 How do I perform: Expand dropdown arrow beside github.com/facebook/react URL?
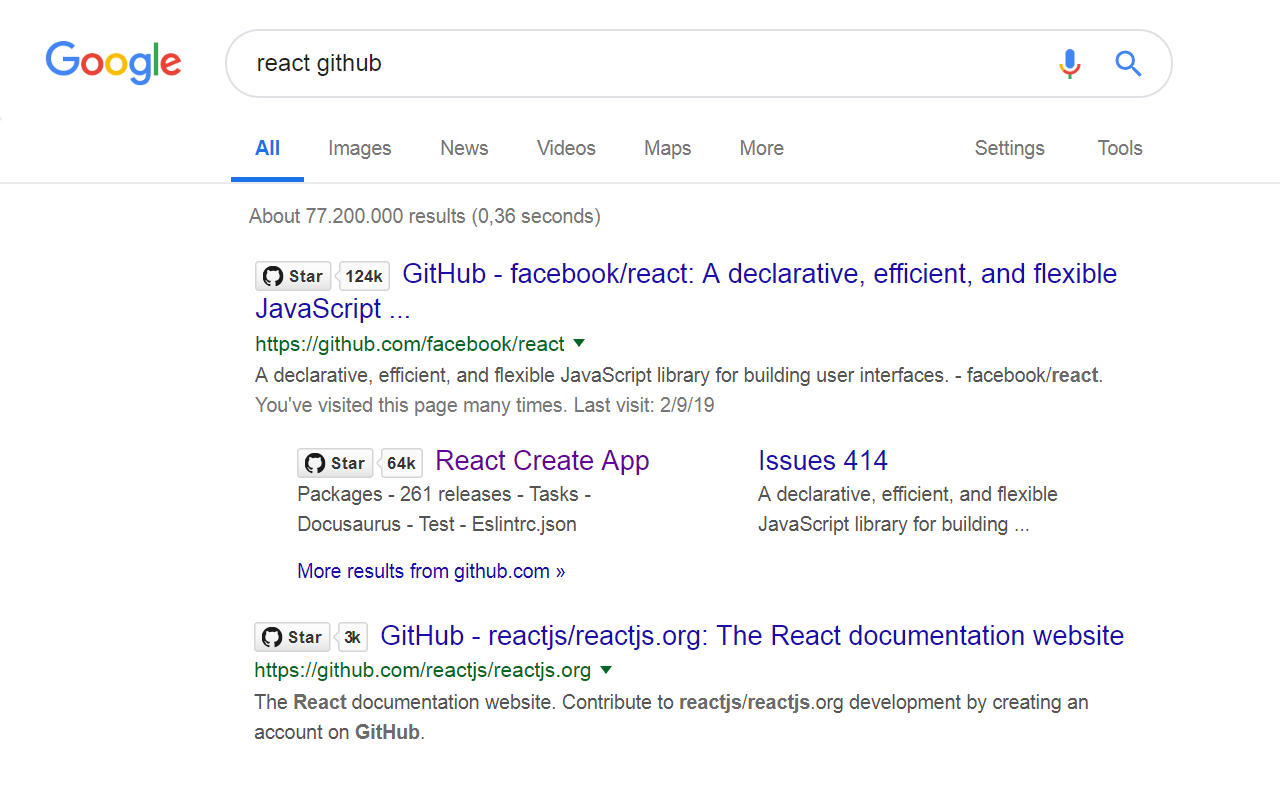pos(578,344)
